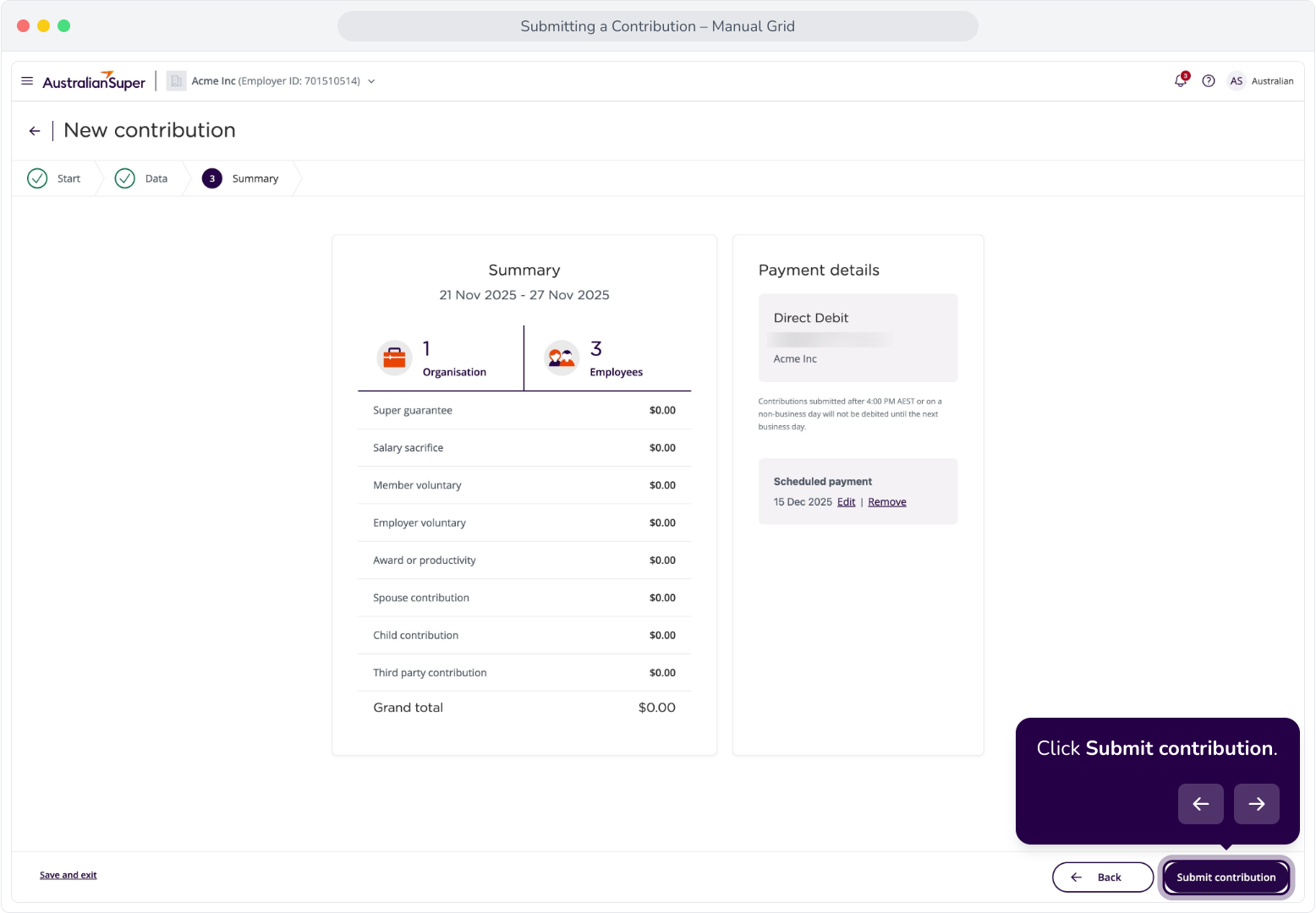The width and height of the screenshot is (1316, 913).
Task: Go back using arrow beside New contribution
Action: coord(35,131)
